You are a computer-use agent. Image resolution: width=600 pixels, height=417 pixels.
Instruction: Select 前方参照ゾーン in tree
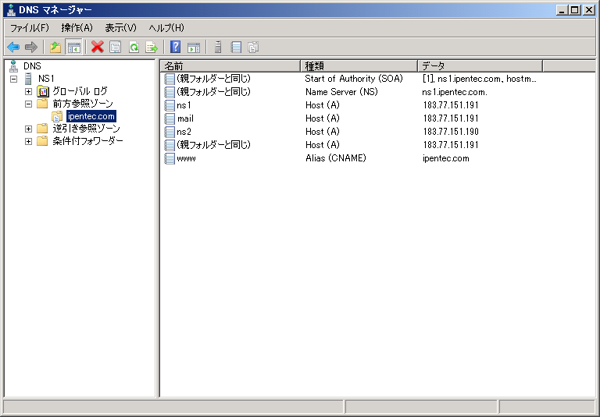point(83,104)
